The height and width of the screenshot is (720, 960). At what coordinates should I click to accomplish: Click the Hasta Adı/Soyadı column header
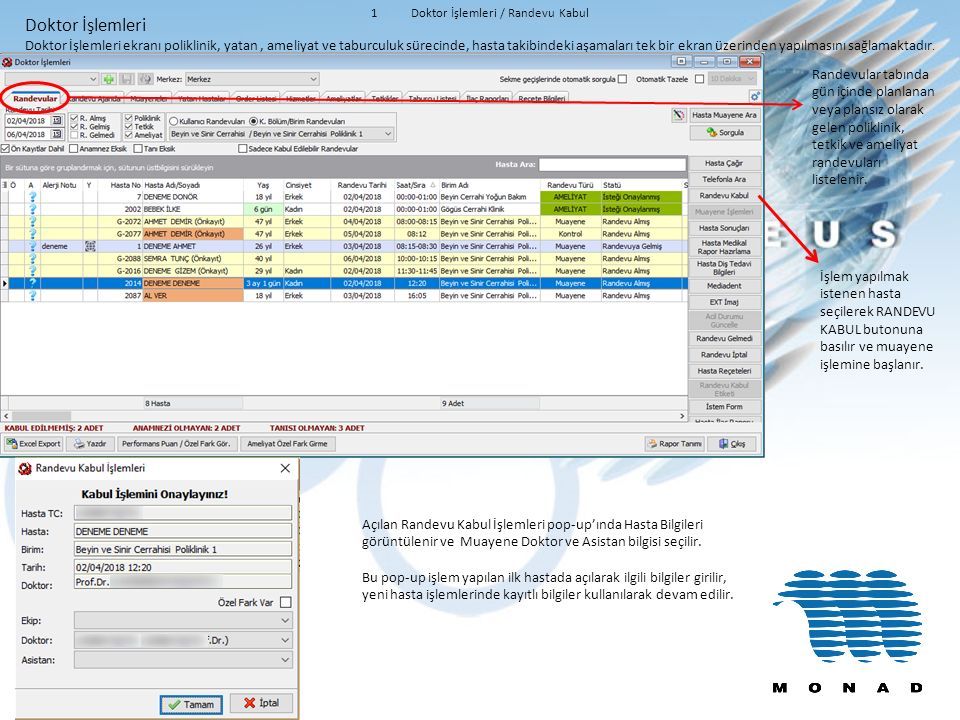point(192,185)
